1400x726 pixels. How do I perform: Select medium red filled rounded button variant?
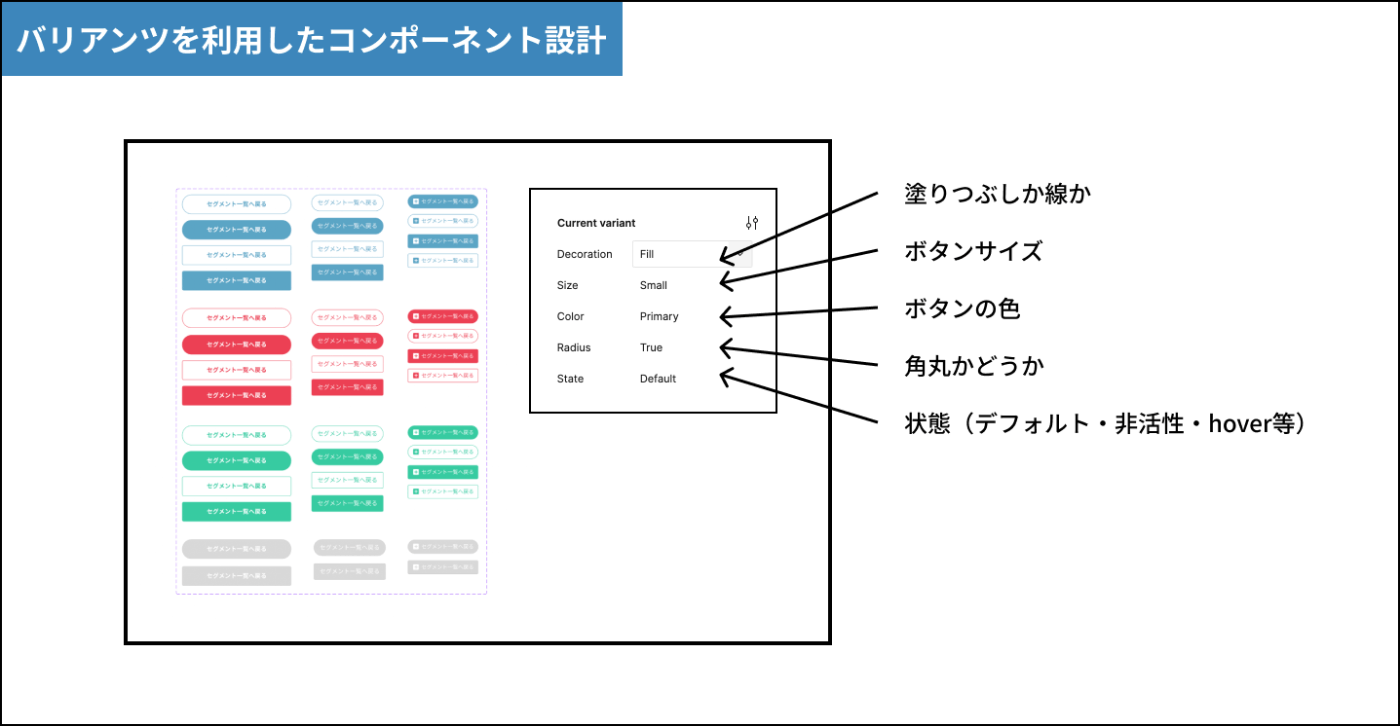coord(347,341)
